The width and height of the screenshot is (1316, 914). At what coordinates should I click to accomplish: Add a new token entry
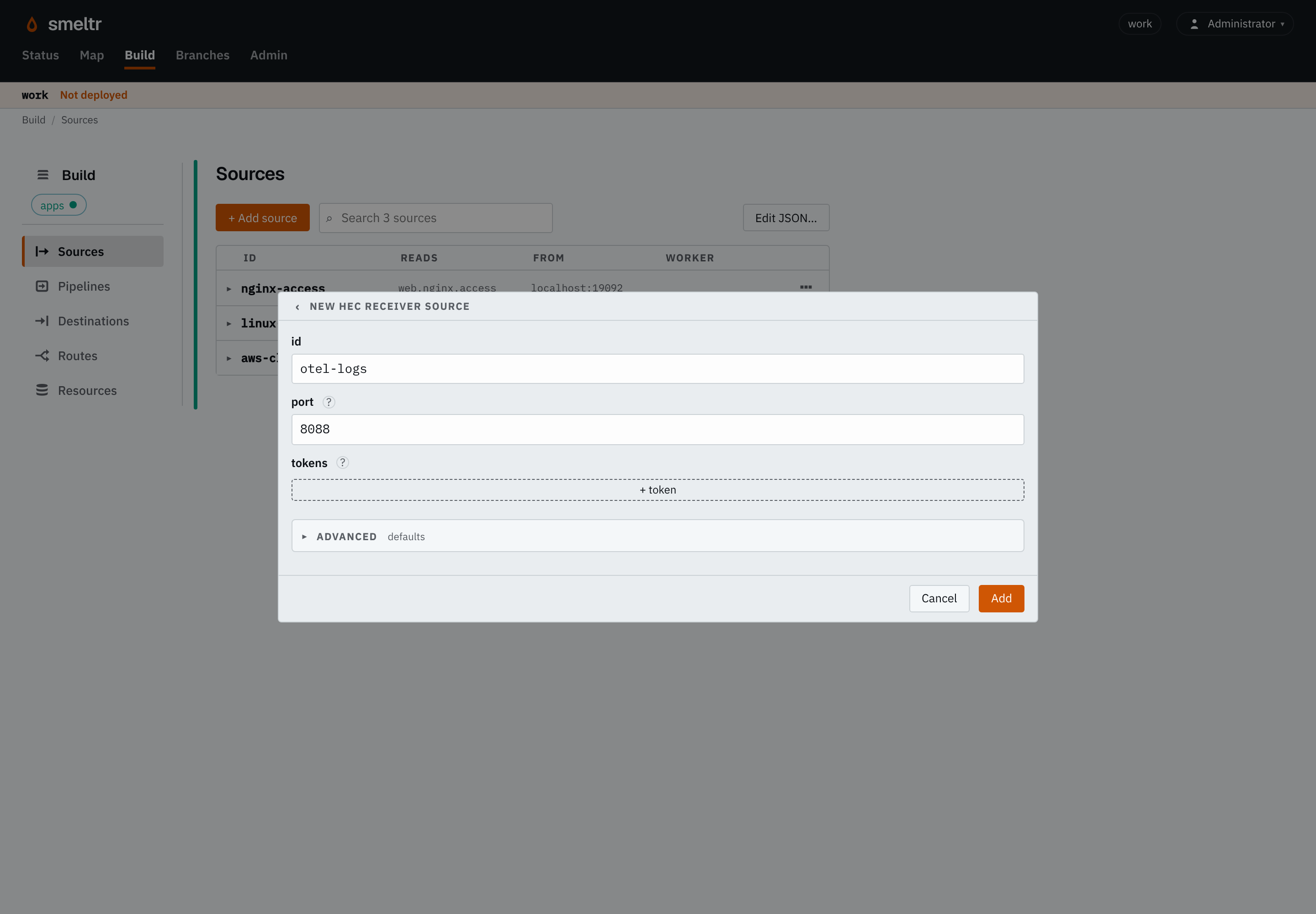click(x=658, y=490)
